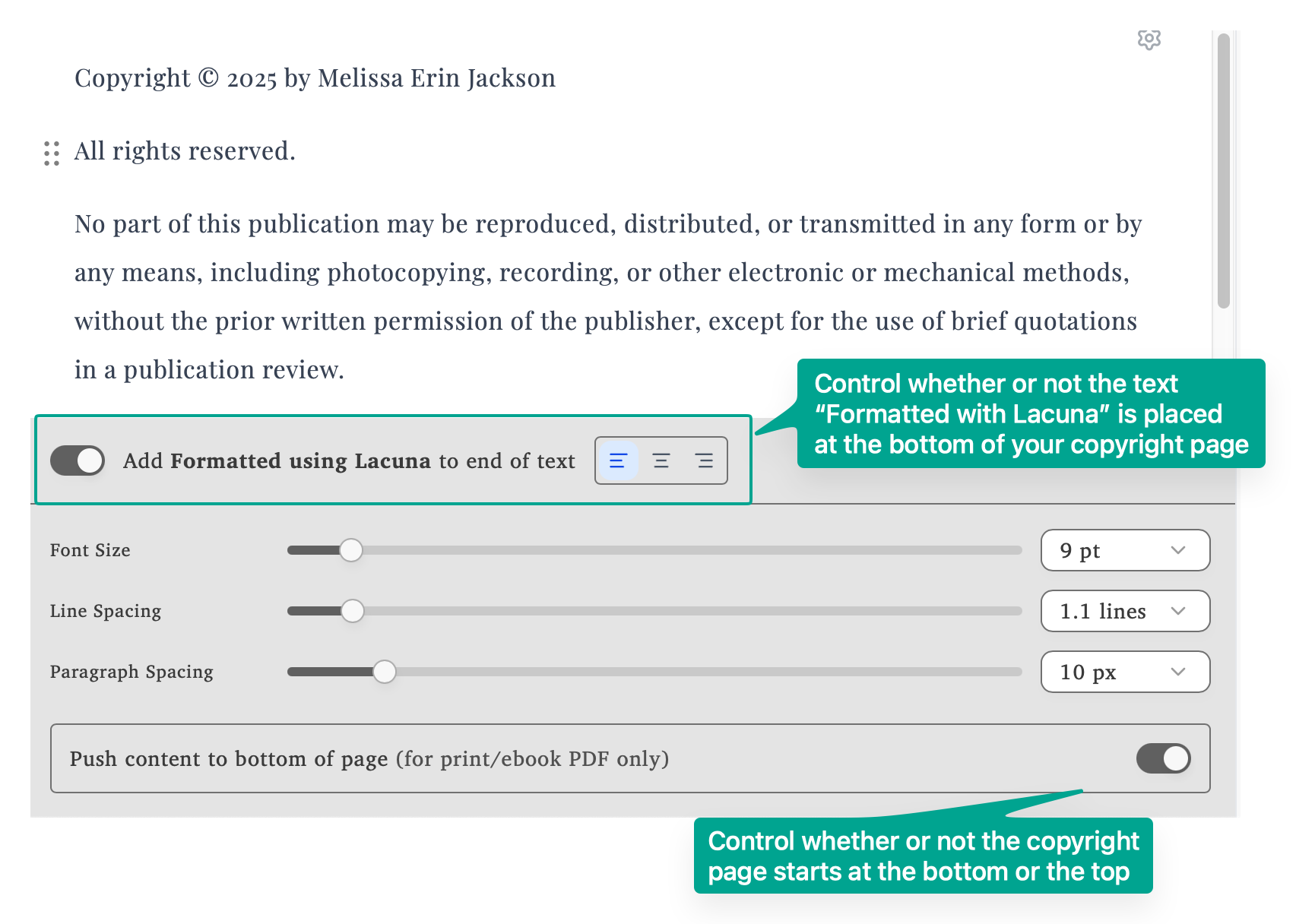Screen dimensions: 1296x924
Task: Click the "Copyright © 2025" heading text
Action: (x=314, y=78)
